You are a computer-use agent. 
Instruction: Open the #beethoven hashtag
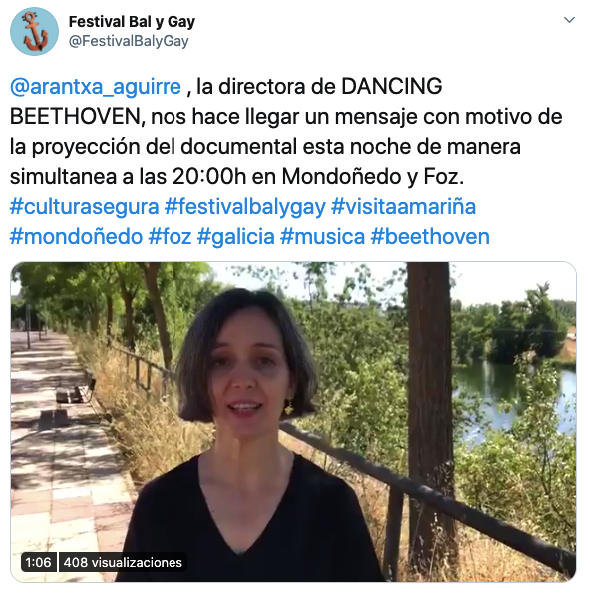click(x=430, y=236)
